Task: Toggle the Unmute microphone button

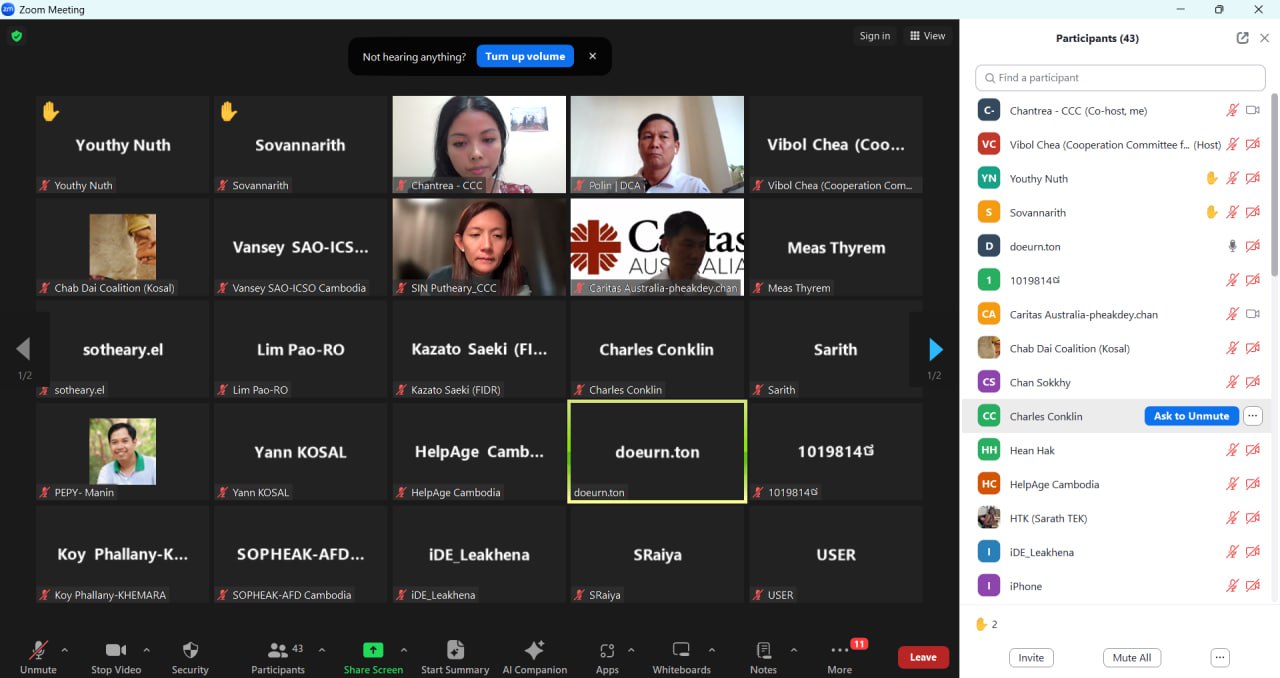Action: point(39,651)
